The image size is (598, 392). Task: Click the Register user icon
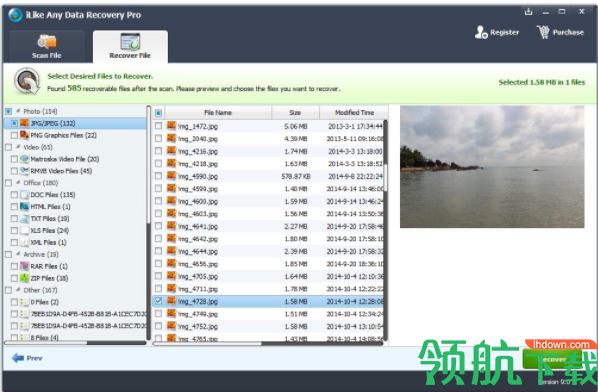481,32
